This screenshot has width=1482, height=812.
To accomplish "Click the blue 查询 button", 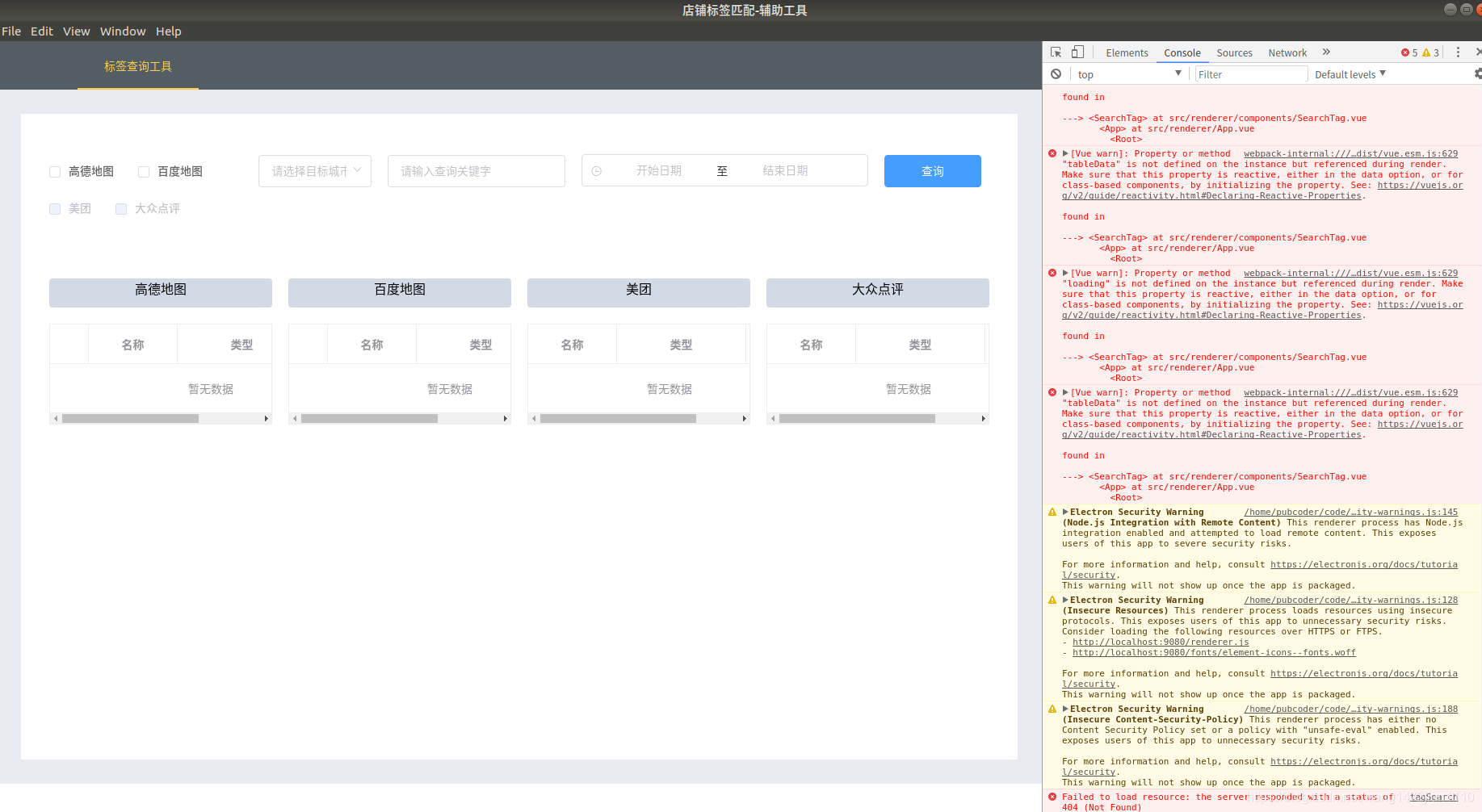I will pyautogui.click(x=933, y=171).
